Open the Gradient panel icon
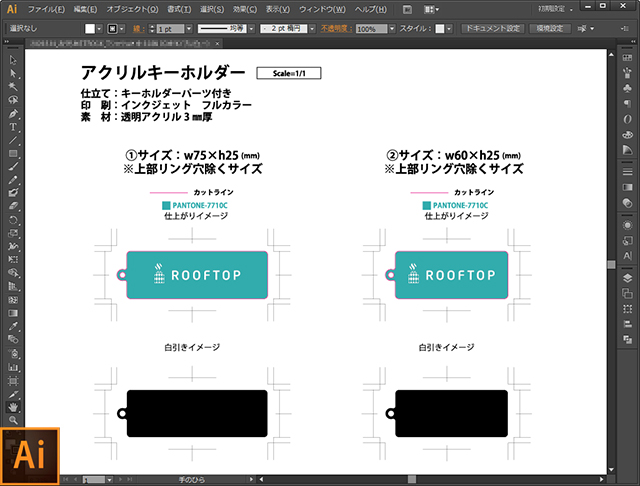 [628, 187]
